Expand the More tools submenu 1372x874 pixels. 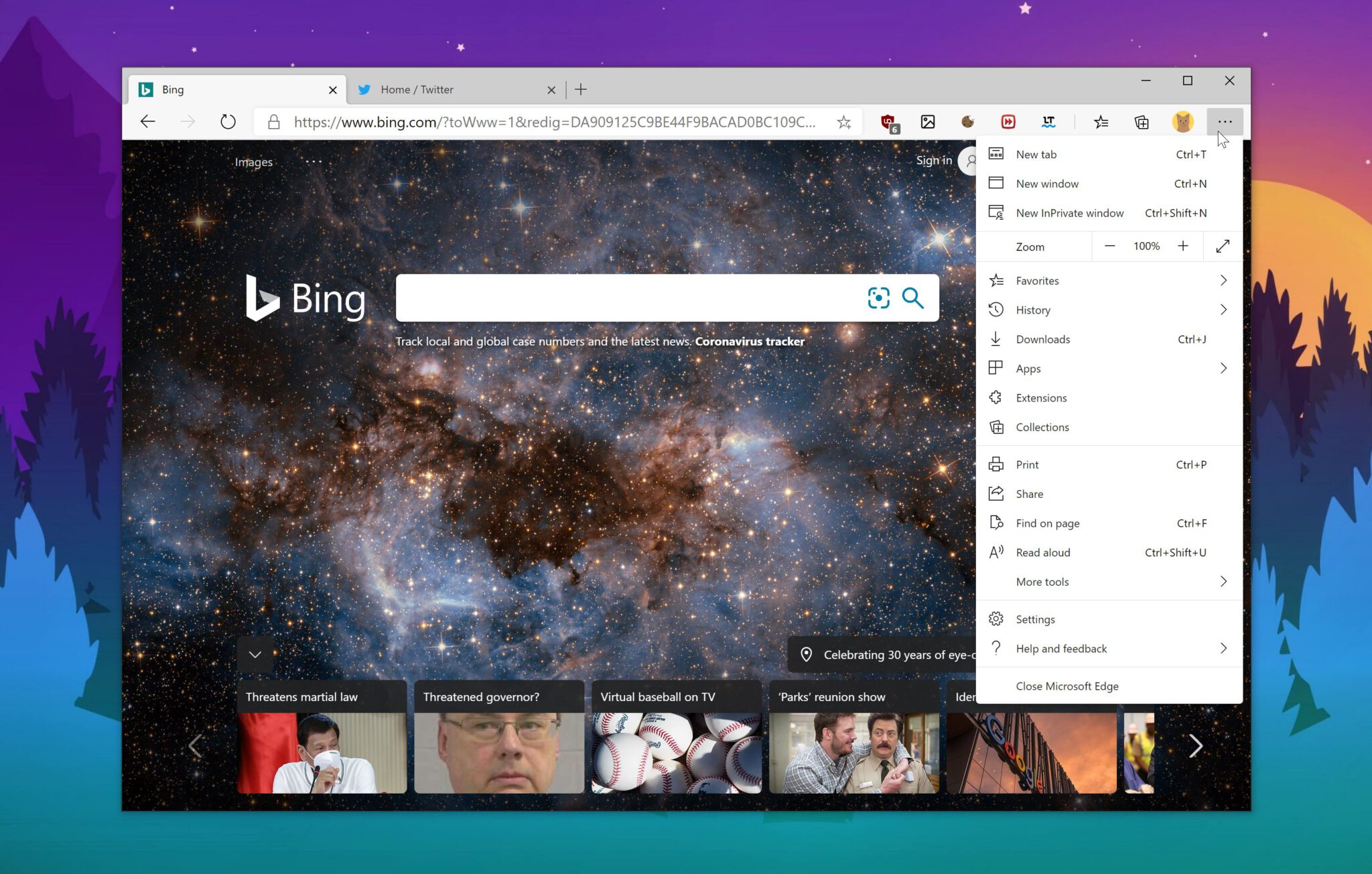click(1224, 581)
